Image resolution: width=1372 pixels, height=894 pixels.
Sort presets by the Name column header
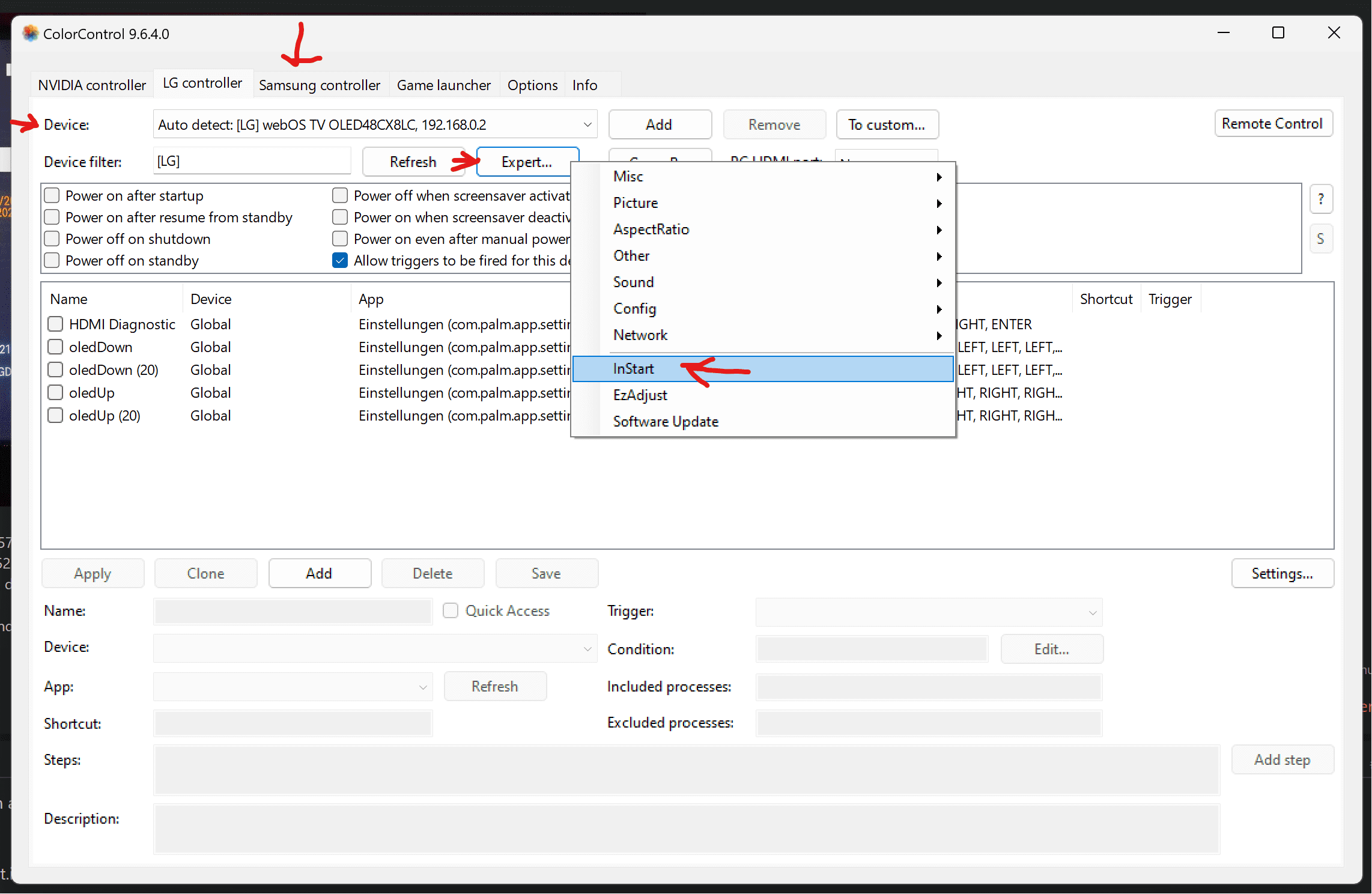[x=113, y=299]
